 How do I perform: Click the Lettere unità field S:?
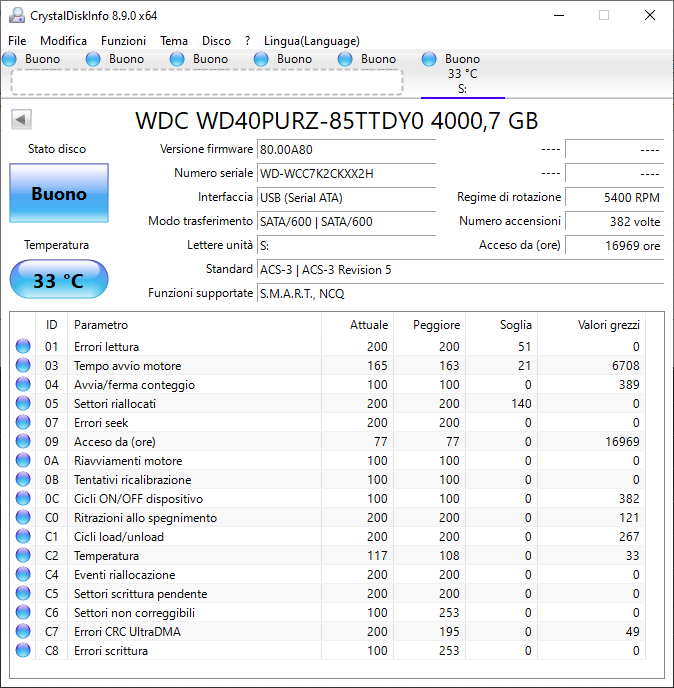tap(346, 246)
